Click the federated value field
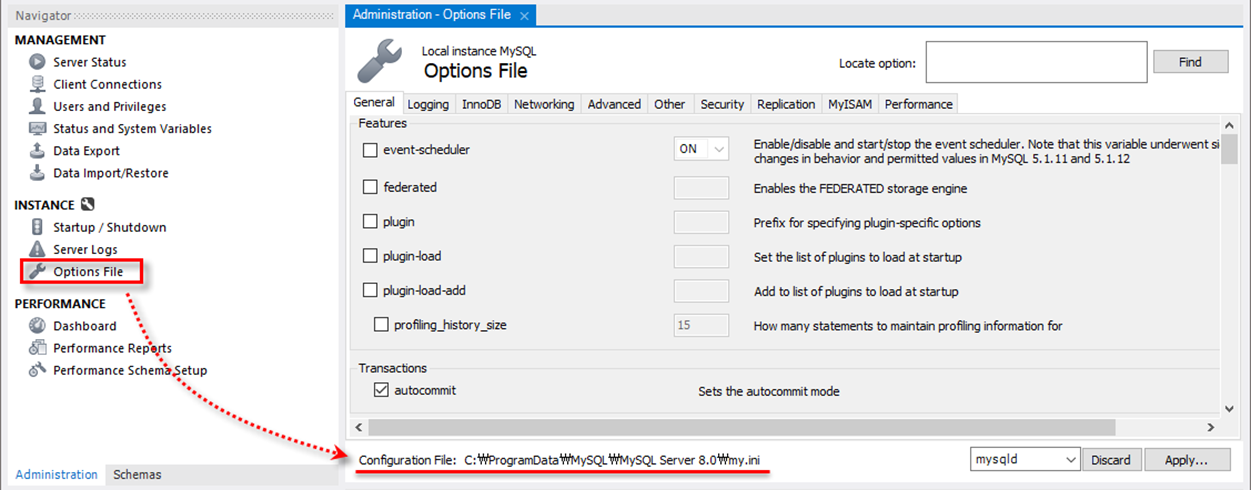Viewport: 1251px width, 490px height. pyautogui.click(x=701, y=188)
